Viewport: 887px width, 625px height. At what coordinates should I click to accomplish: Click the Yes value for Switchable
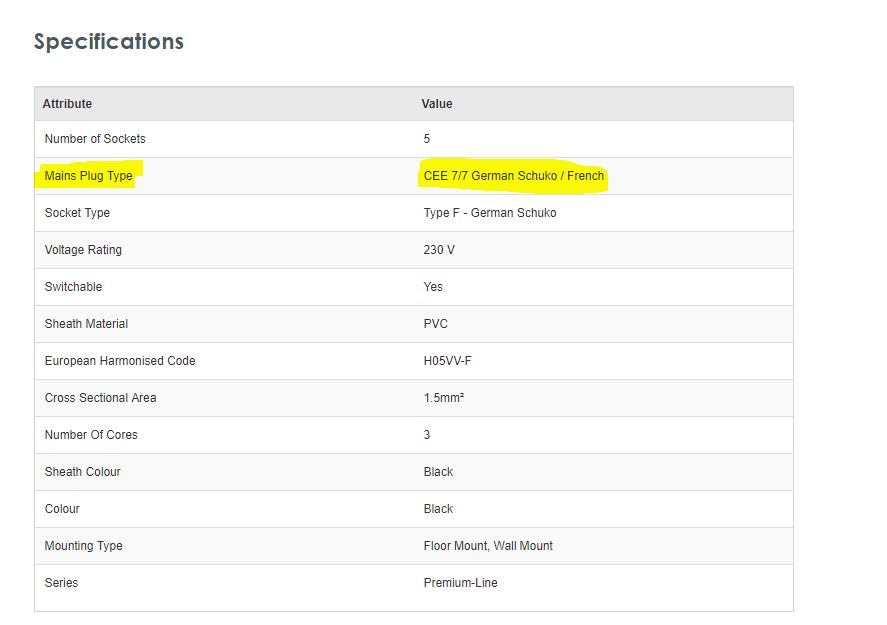pos(433,287)
